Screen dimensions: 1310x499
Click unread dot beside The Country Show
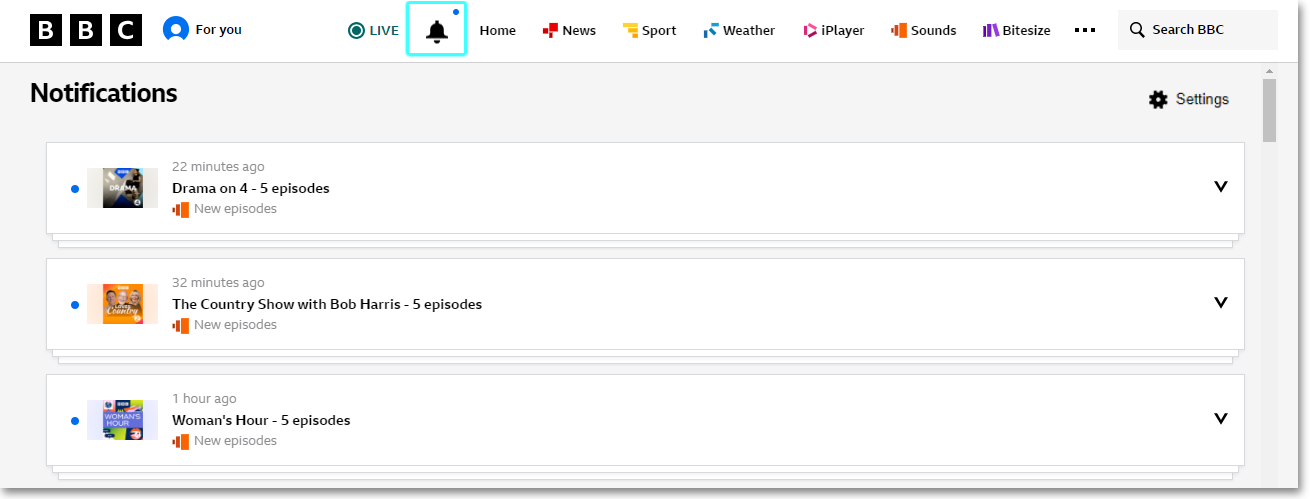coord(75,304)
